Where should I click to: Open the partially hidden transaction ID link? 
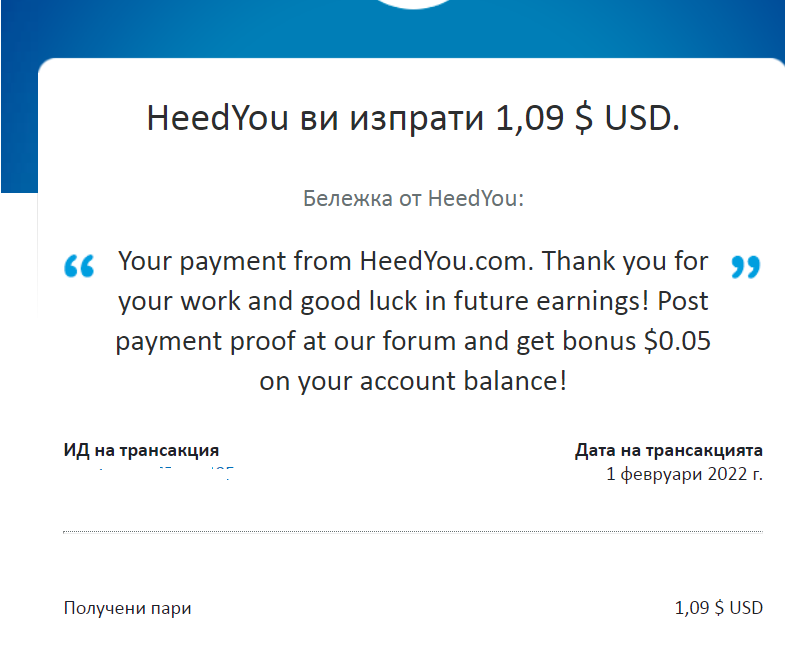click(150, 473)
